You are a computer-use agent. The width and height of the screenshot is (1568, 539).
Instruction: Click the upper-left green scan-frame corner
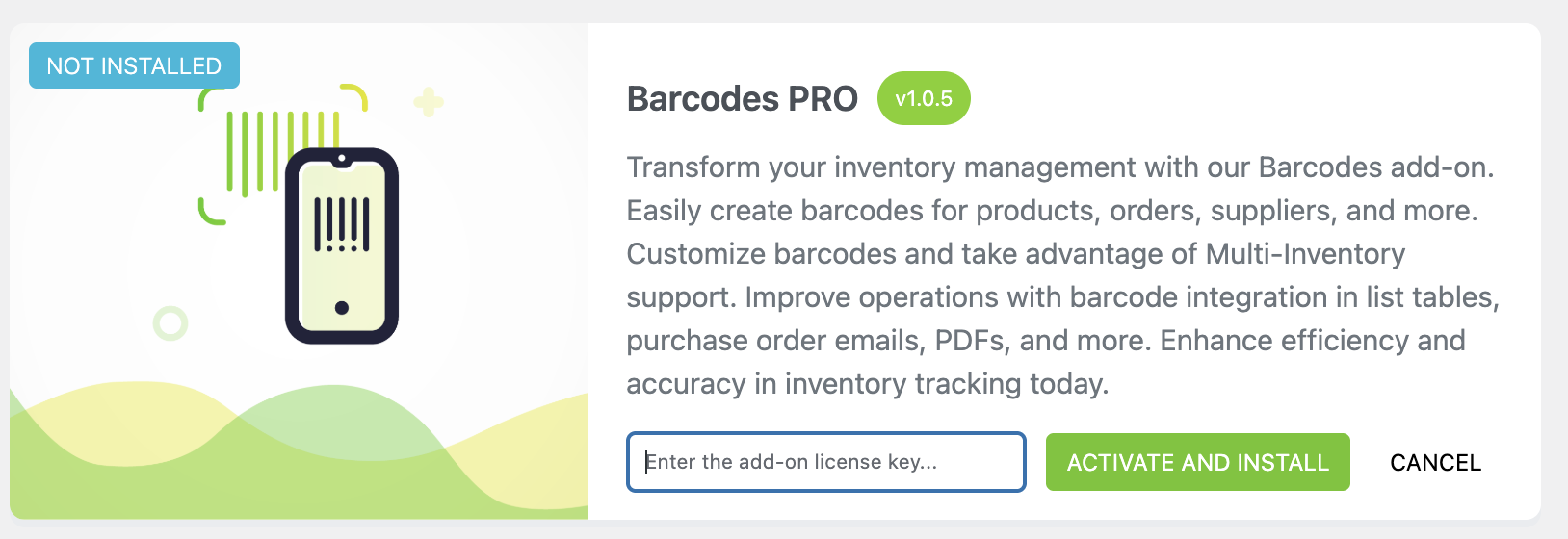click(x=212, y=98)
